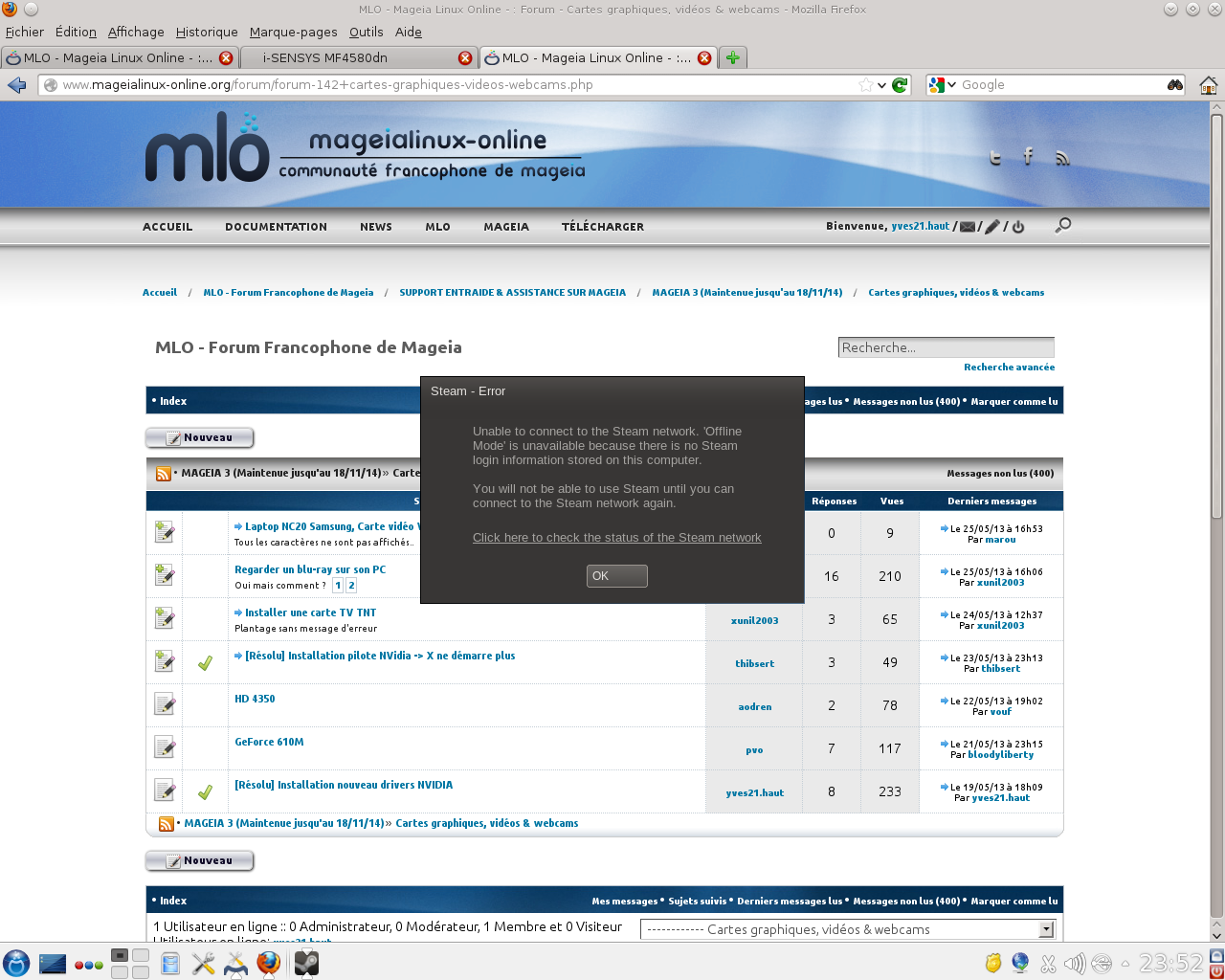The image size is (1225, 980).
Task: Click the Recherche forum search field
Action: [946, 347]
